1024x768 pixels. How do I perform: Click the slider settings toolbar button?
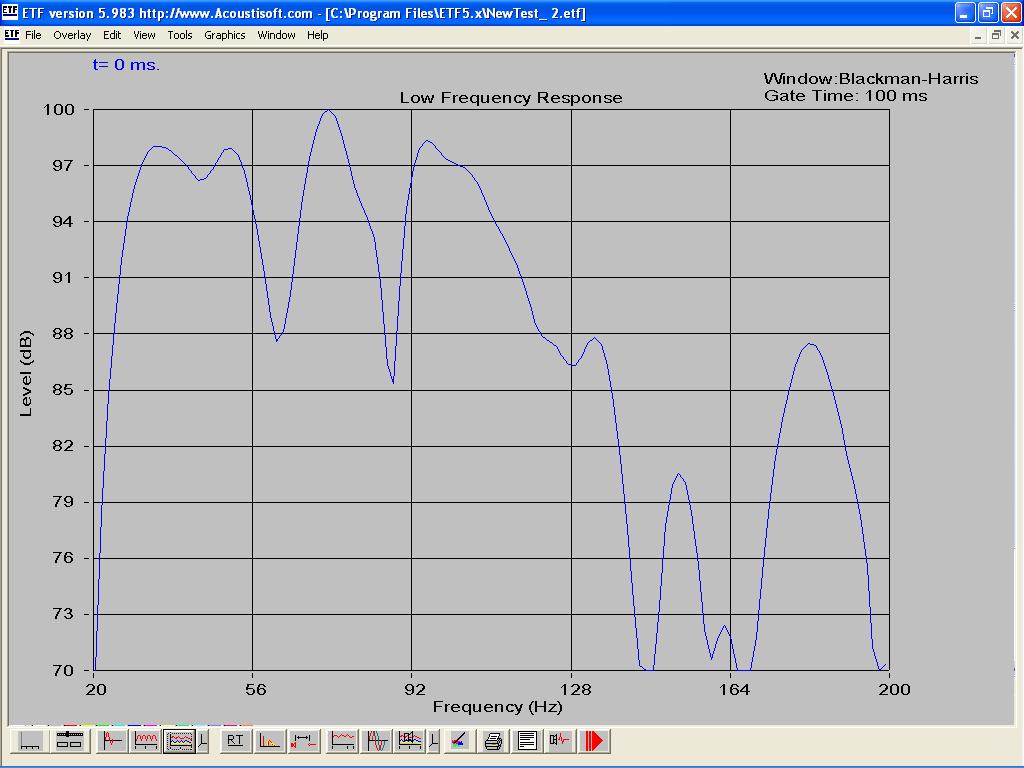[69, 741]
